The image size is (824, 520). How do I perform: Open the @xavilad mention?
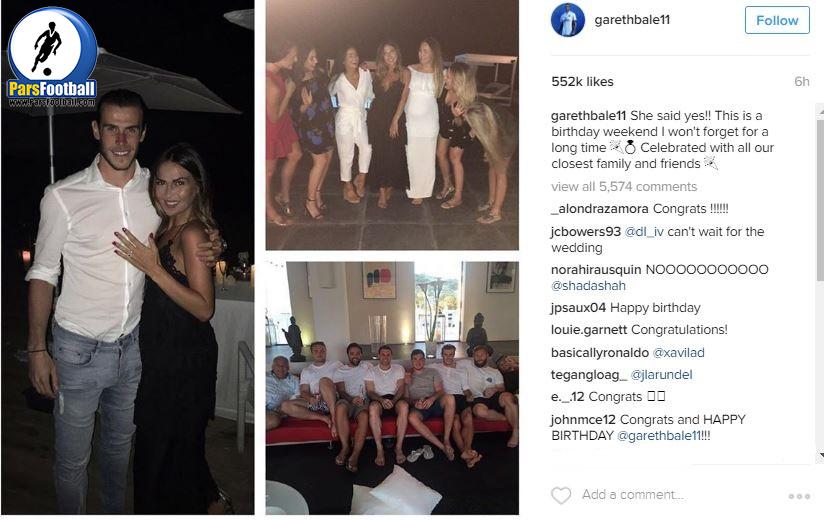(x=678, y=352)
